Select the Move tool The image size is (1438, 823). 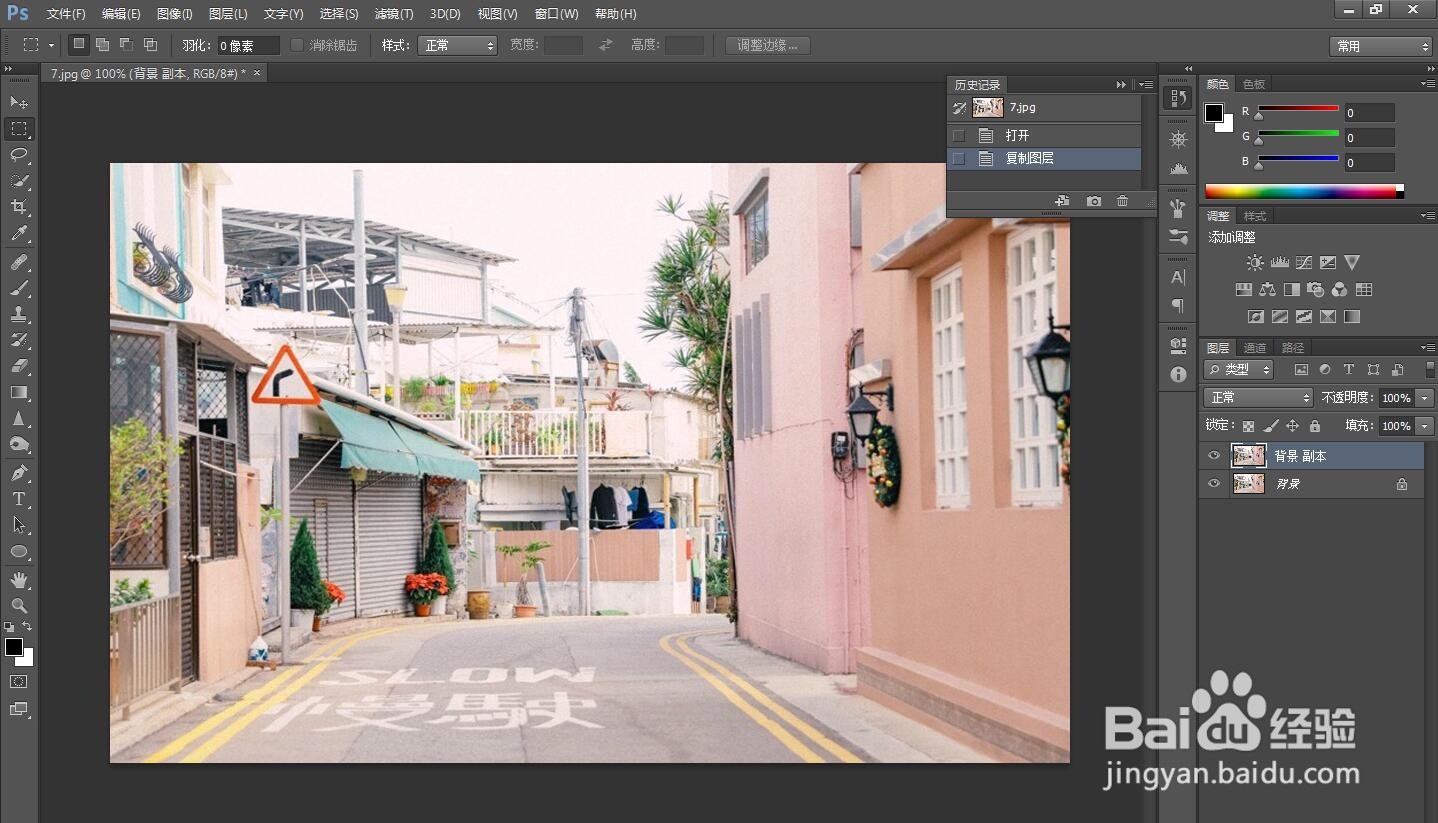tap(19, 102)
